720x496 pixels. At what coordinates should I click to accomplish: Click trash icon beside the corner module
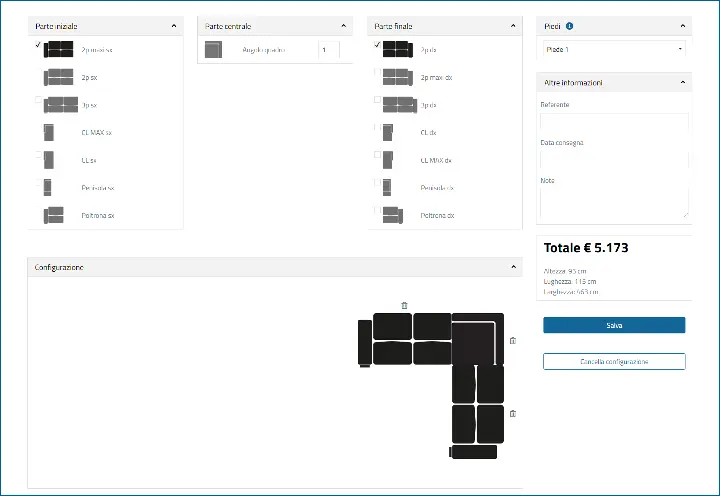pos(513,341)
